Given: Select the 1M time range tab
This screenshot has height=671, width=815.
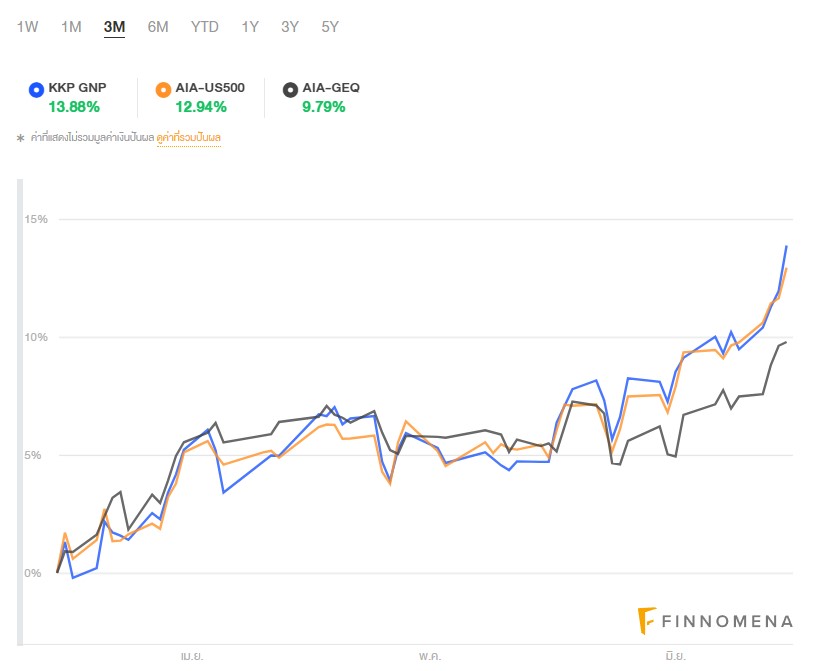Looking at the screenshot, I should point(71,27).
